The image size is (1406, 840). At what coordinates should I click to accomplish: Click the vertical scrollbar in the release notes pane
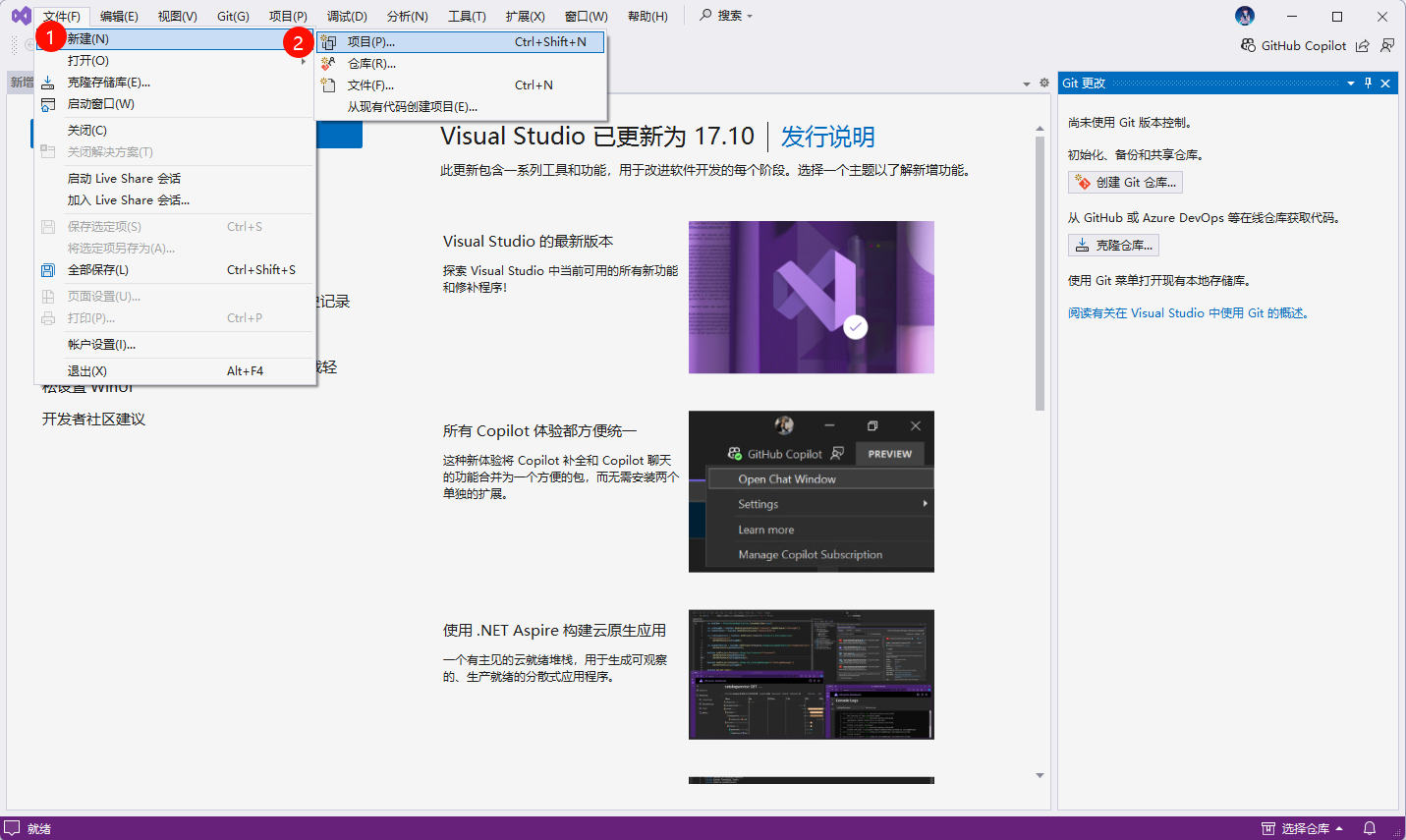point(1040,273)
